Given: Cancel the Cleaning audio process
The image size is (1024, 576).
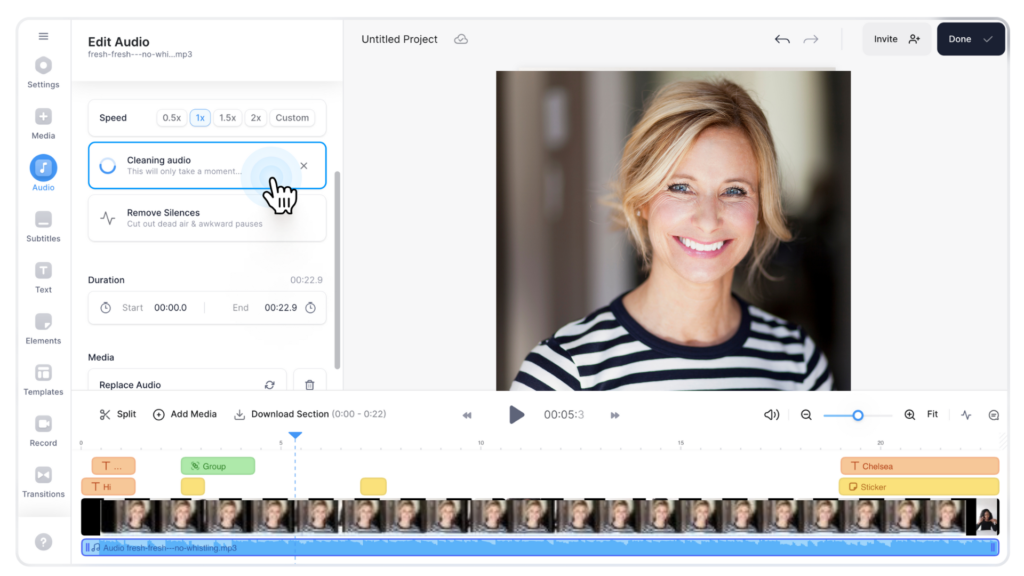Looking at the screenshot, I should 304,166.
